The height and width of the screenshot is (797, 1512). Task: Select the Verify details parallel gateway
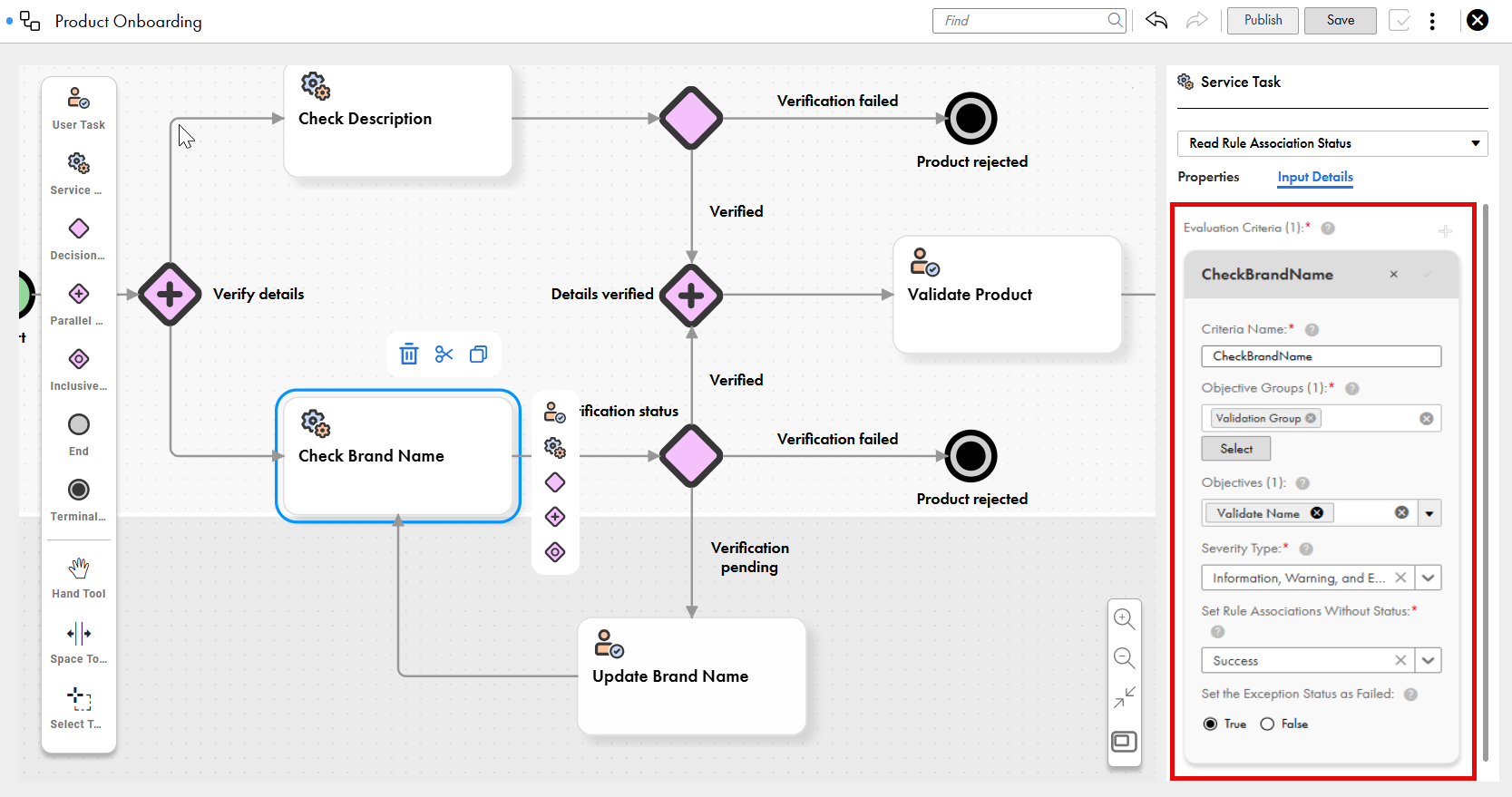pyautogui.click(x=170, y=294)
